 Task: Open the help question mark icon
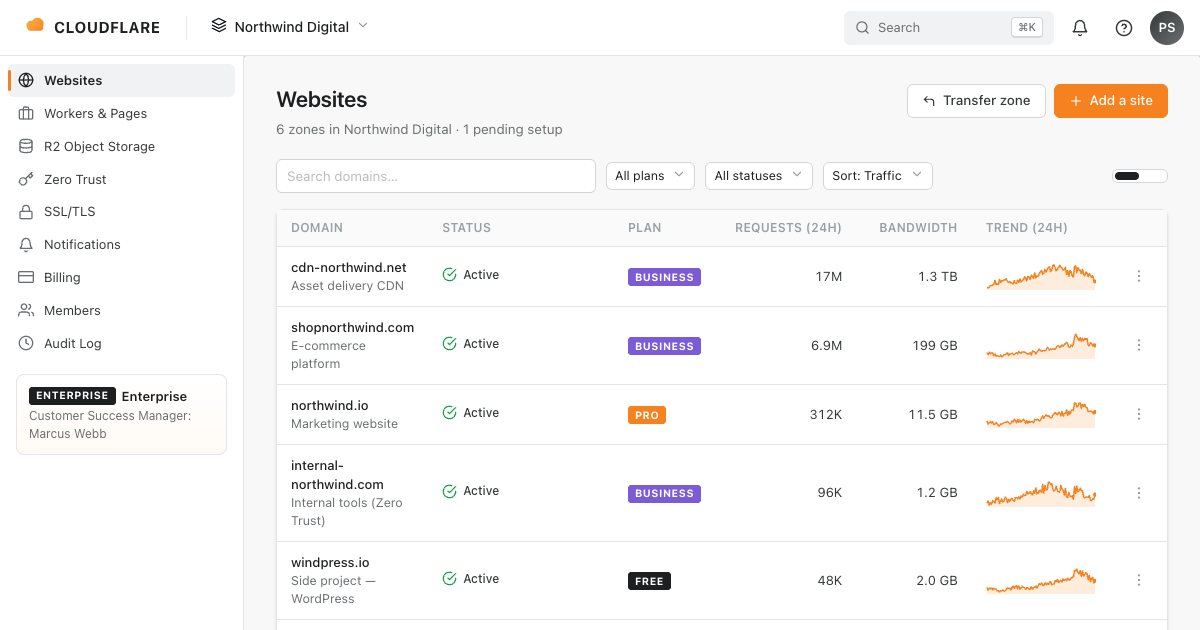click(x=1124, y=28)
